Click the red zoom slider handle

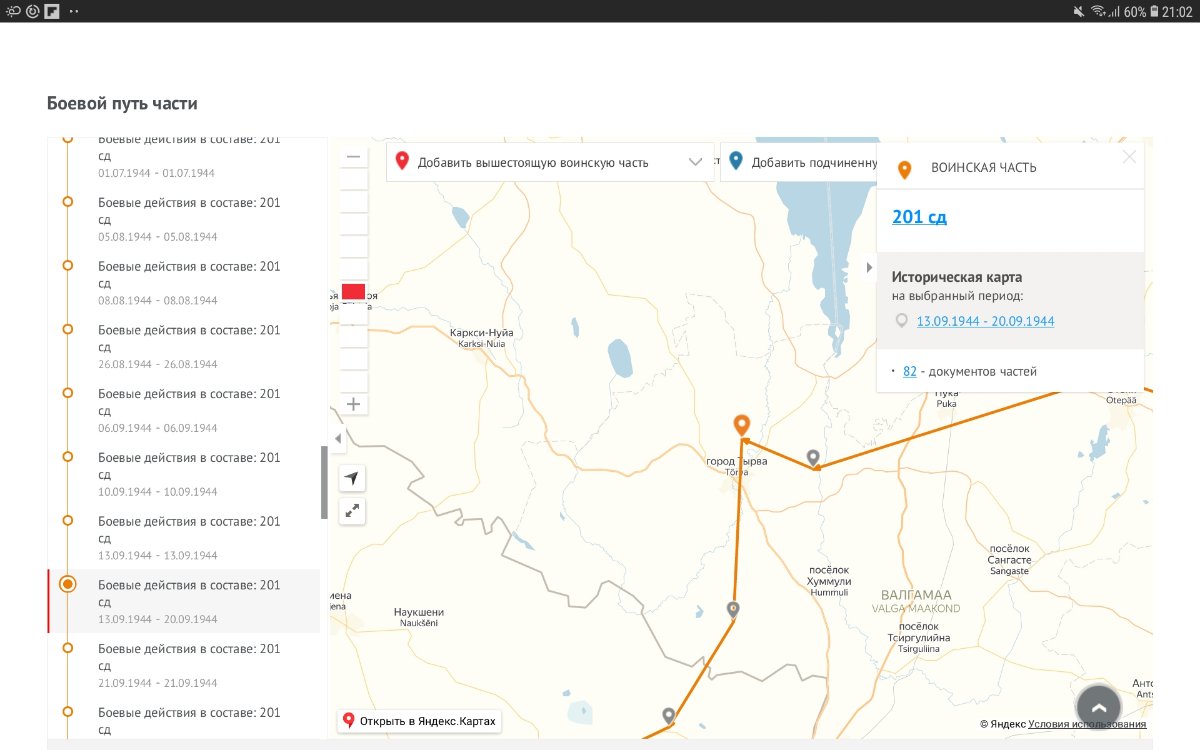[353, 292]
